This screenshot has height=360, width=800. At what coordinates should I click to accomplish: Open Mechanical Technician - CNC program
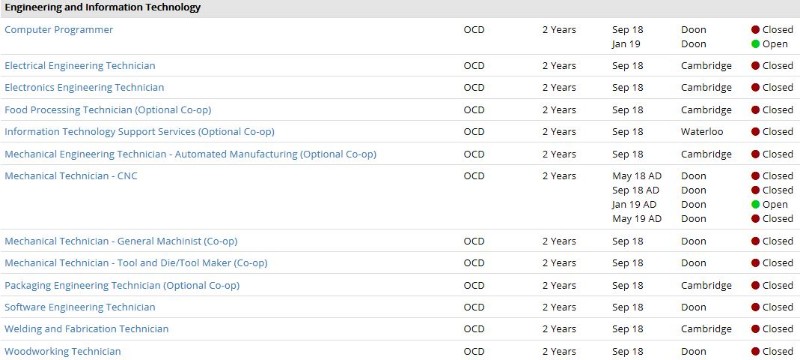[71, 176]
